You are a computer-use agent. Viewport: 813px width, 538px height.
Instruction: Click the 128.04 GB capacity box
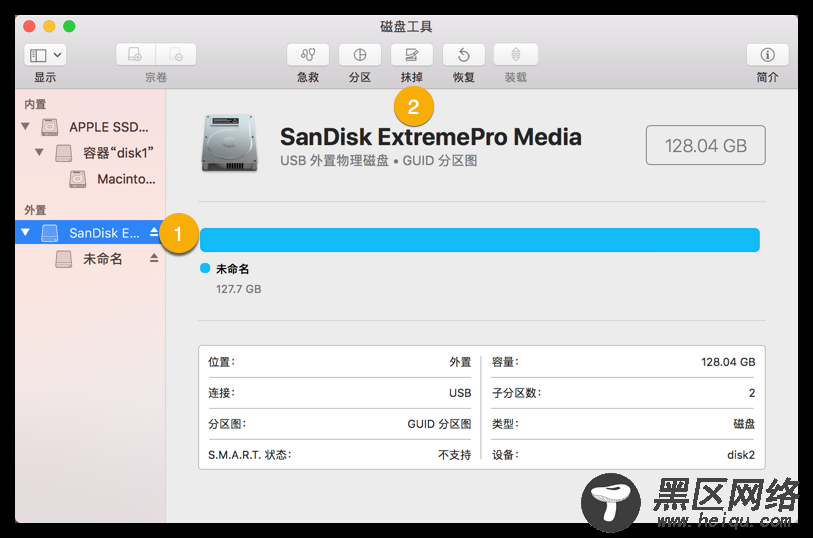pos(705,145)
